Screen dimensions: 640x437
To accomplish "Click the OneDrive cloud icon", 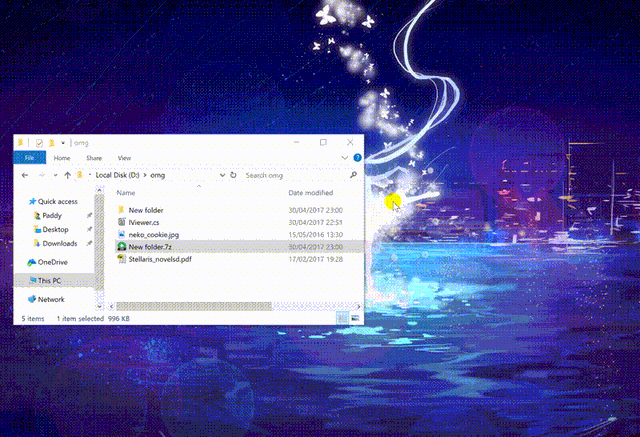I will pyautogui.click(x=31, y=262).
